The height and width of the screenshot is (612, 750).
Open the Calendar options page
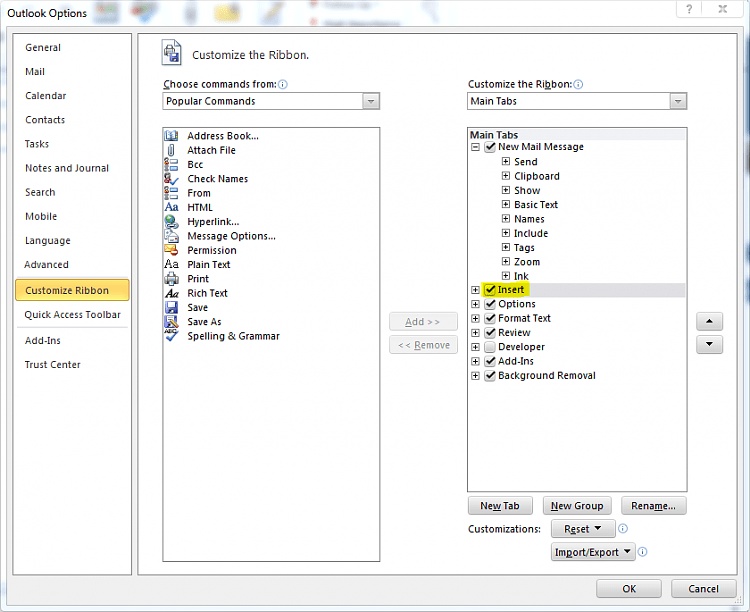tap(45, 96)
